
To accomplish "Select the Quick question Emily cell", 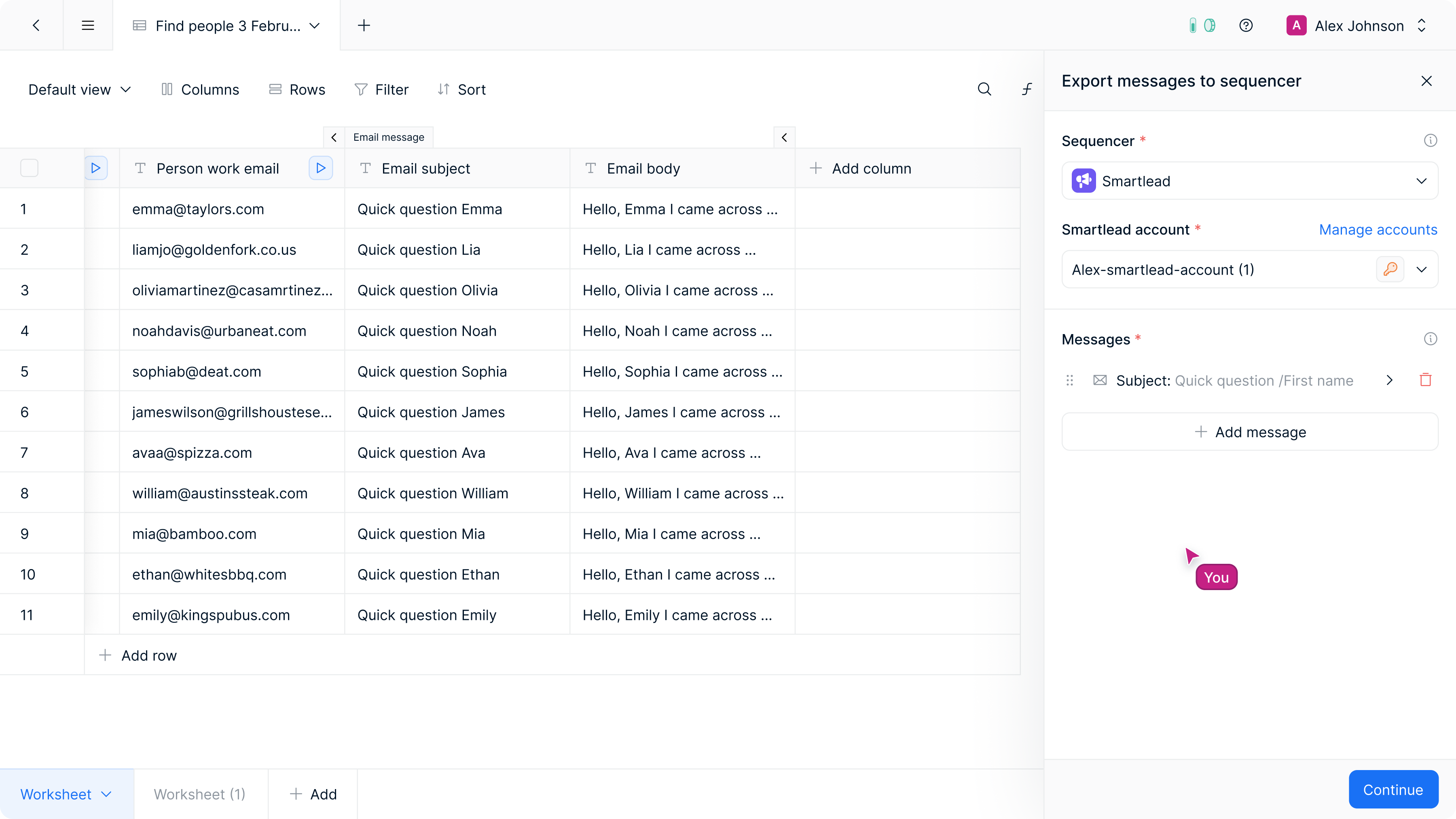I will (457, 615).
